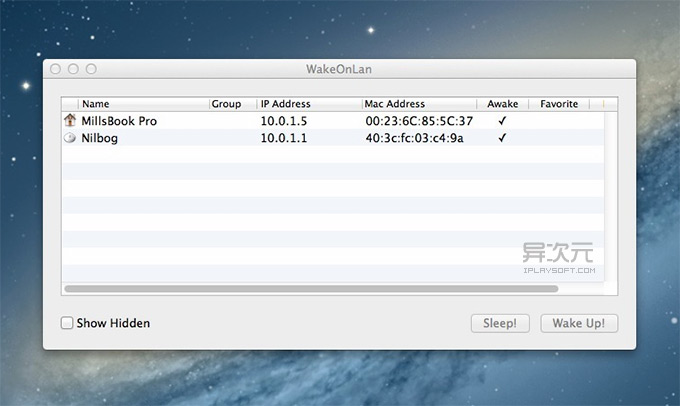Select the MillsBook Pro row name

pos(119,121)
